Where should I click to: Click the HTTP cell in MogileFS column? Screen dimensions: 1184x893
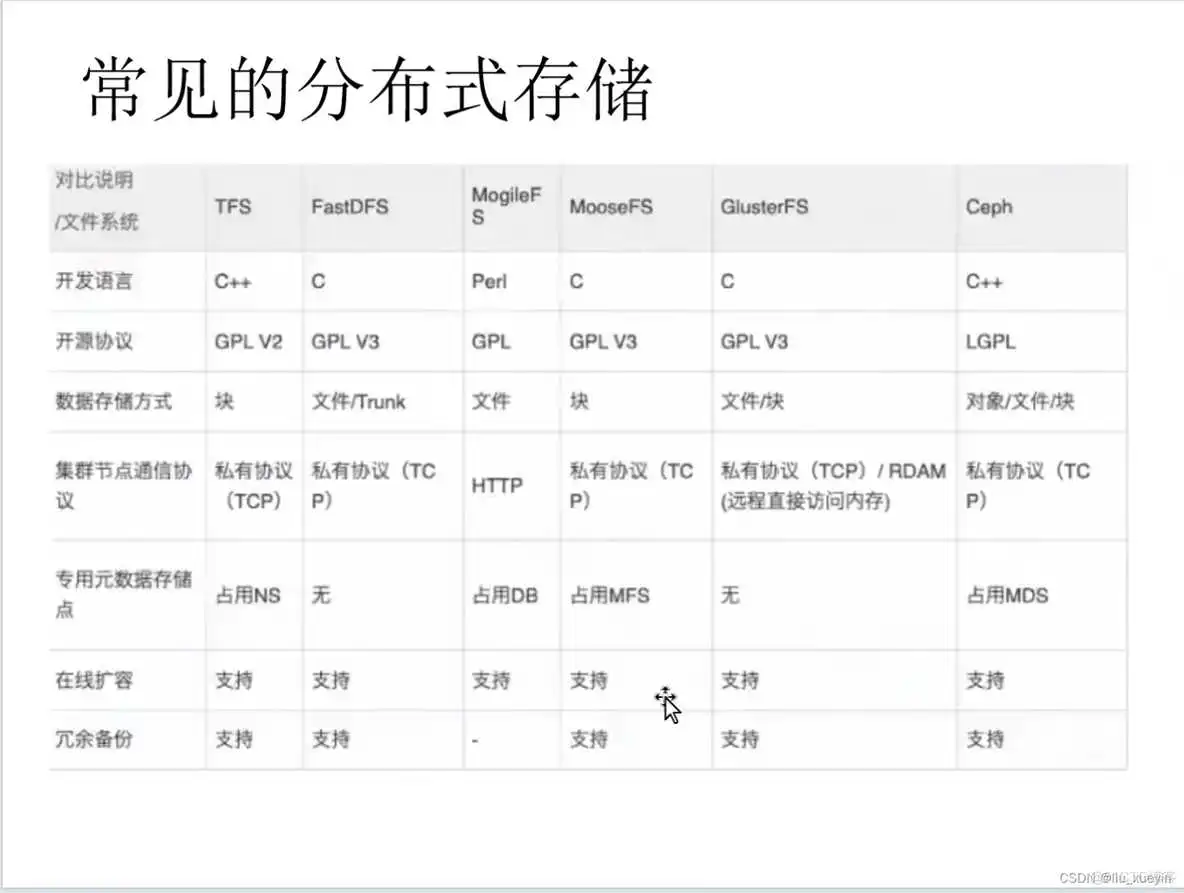click(x=490, y=485)
